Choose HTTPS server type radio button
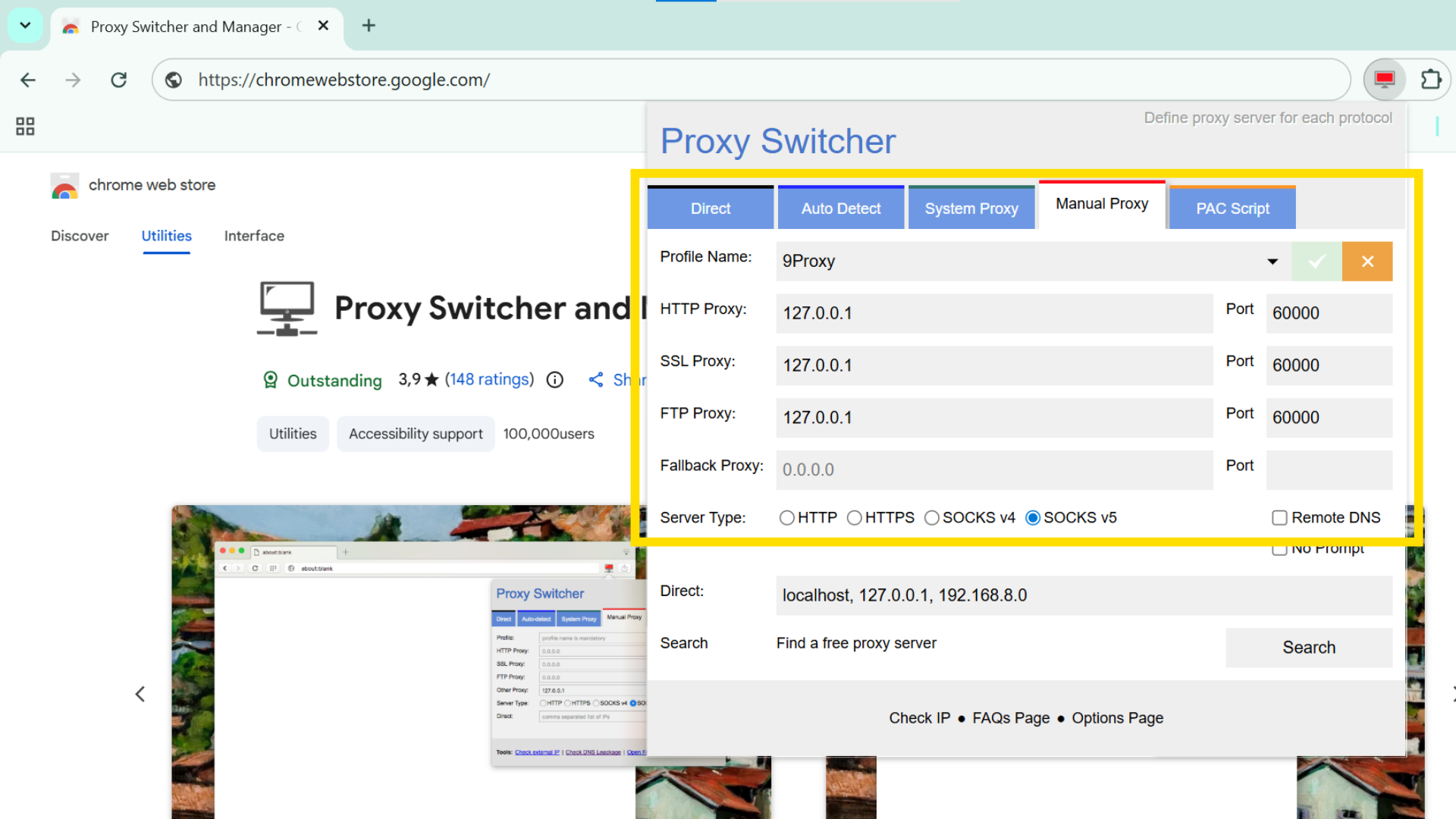 pyautogui.click(x=855, y=518)
